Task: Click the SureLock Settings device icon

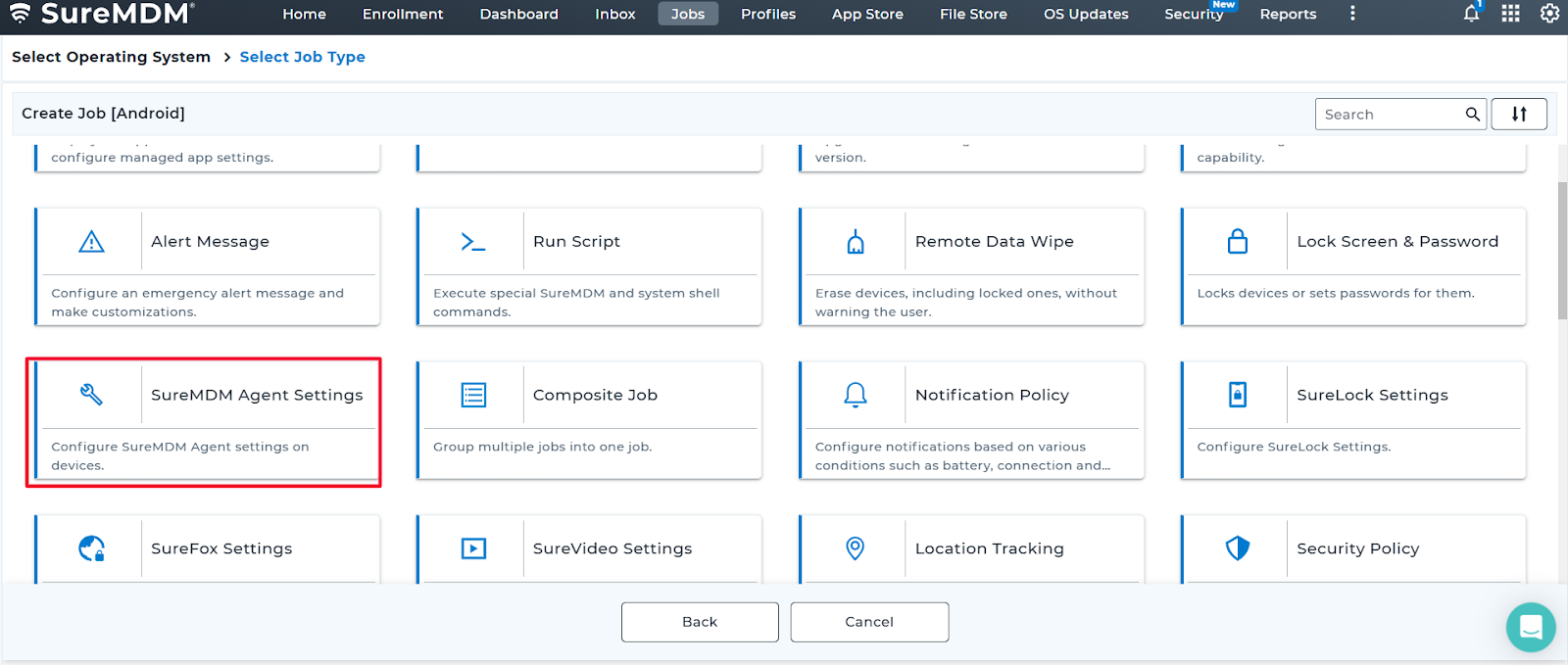Action: (1238, 395)
